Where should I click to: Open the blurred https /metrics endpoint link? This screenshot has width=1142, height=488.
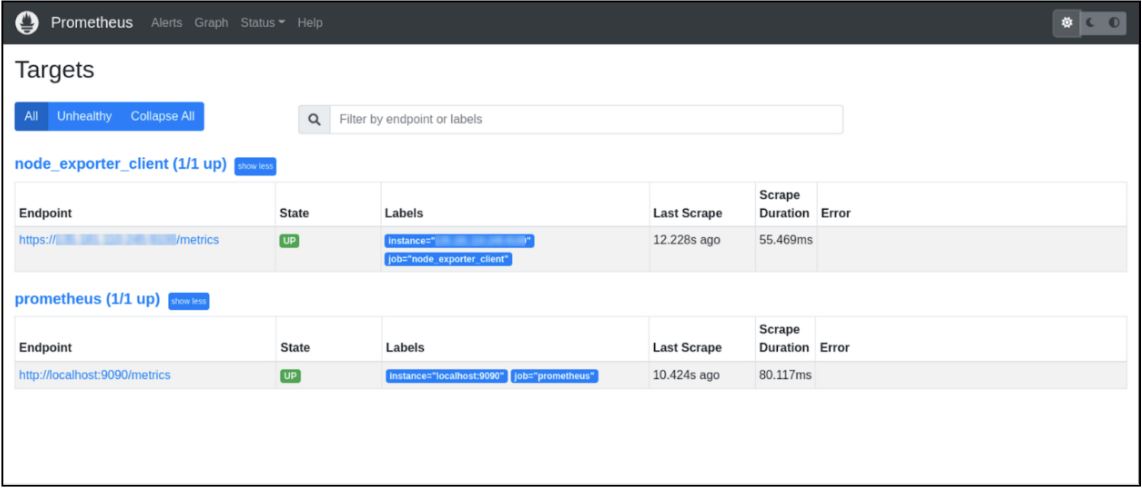coord(119,240)
